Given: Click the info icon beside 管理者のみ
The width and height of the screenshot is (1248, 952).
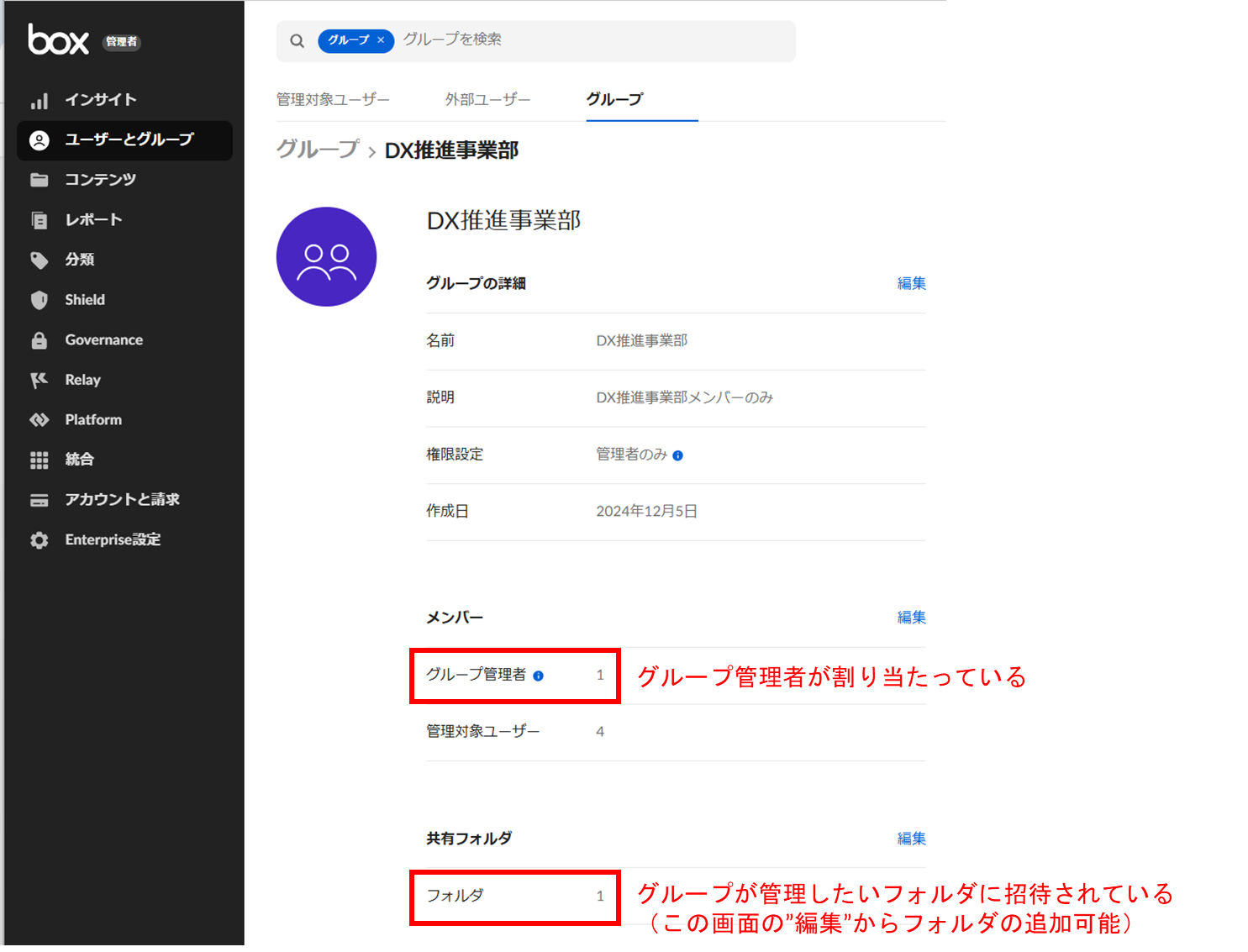Looking at the screenshot, I should tap(677, 455).
